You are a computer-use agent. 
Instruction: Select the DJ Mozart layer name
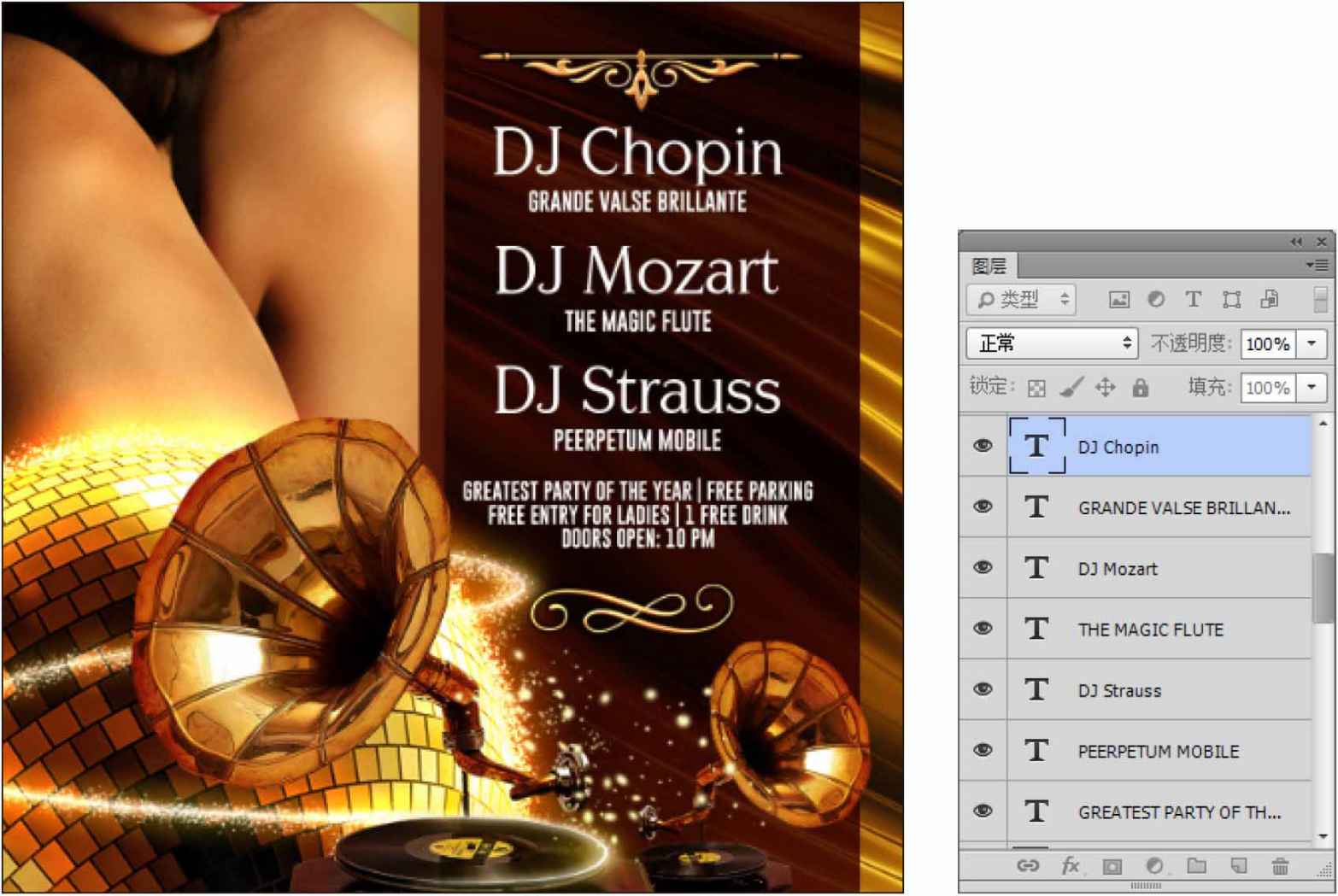pos(1118,569)
